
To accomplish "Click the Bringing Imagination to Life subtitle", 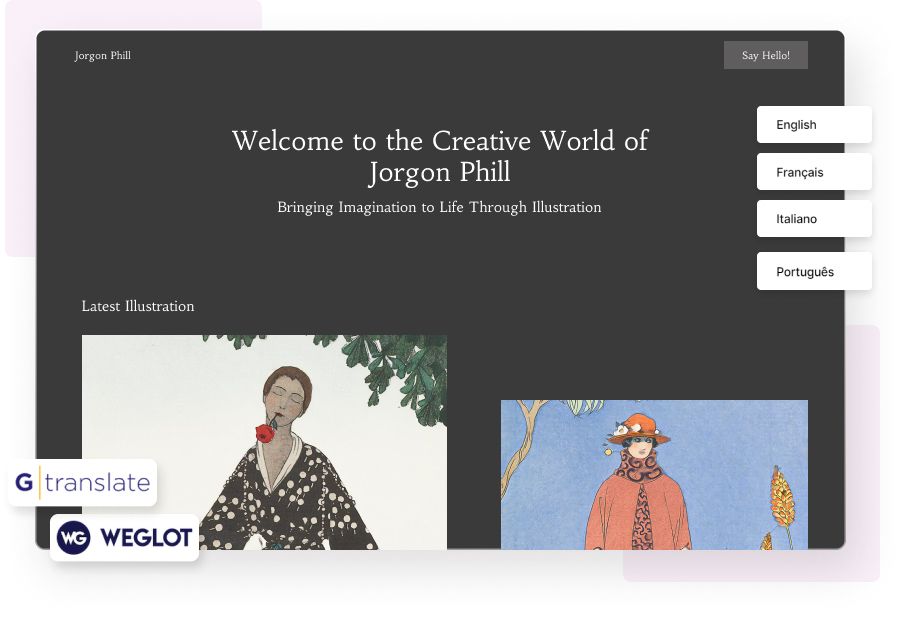I will pos(439,208).
